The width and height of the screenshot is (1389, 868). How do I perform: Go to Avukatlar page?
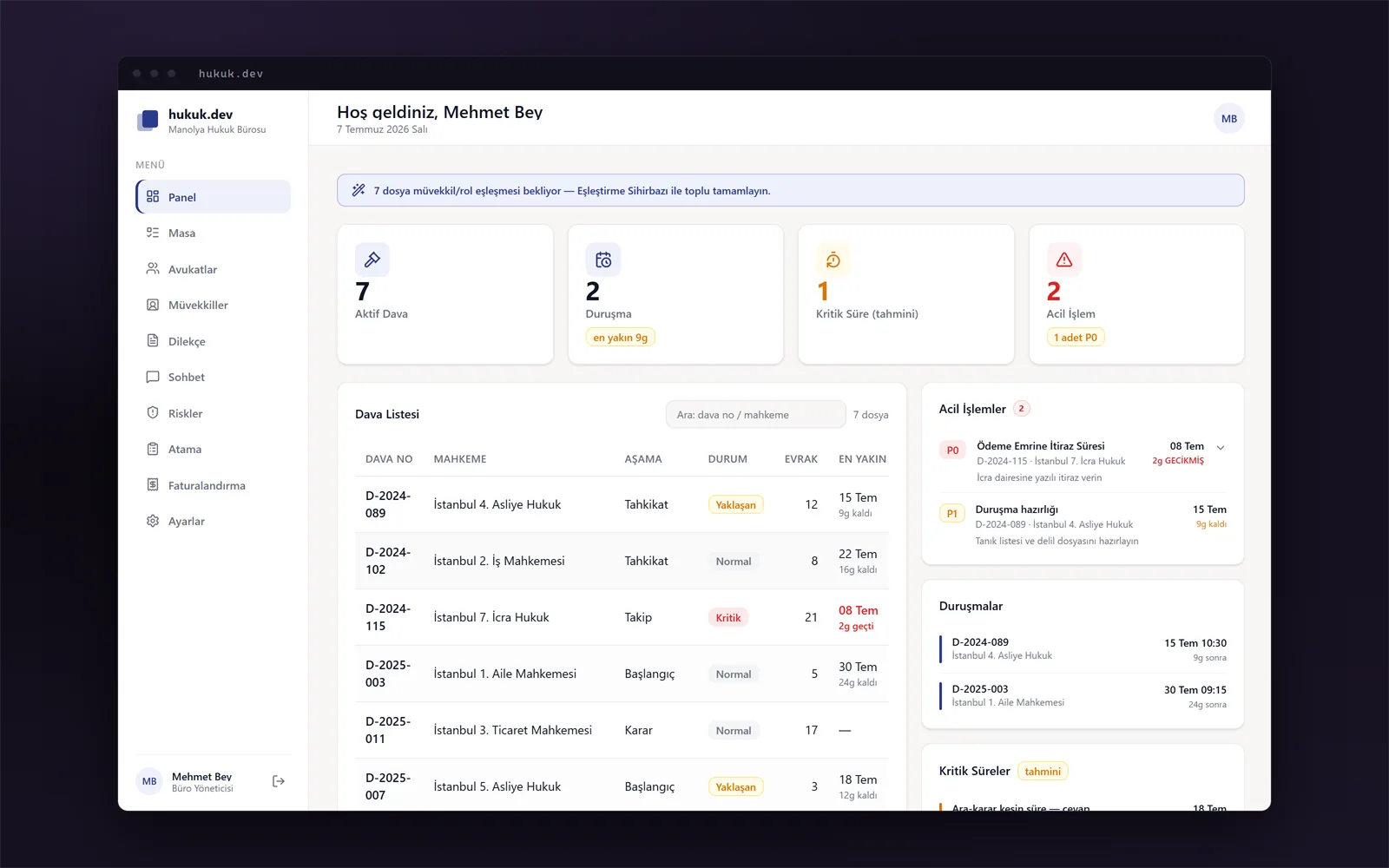(x=214, y=269)
